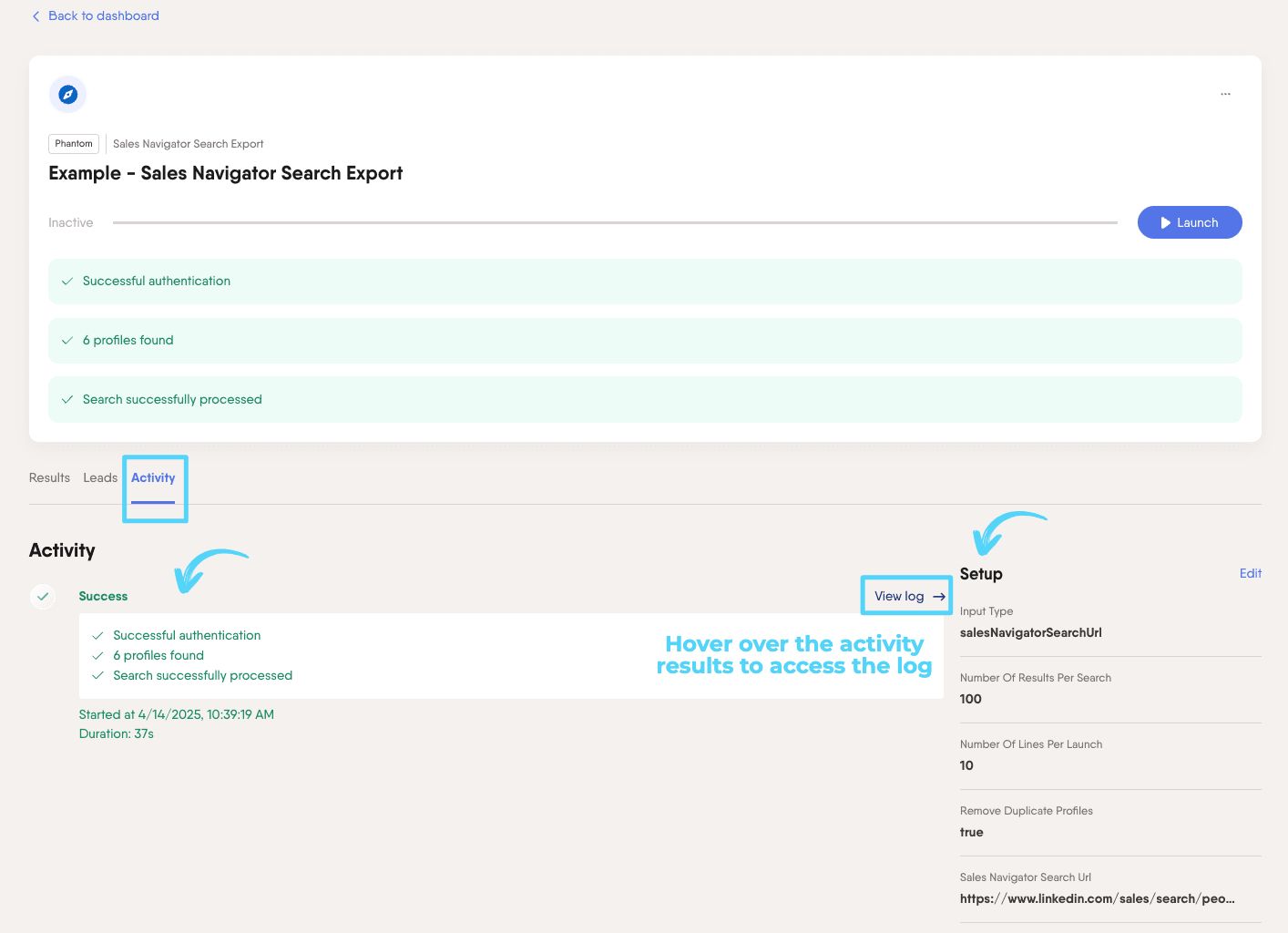Click the Inactive status label
This screenshot has height=933, width=1288.
click(x=71, y=222)
